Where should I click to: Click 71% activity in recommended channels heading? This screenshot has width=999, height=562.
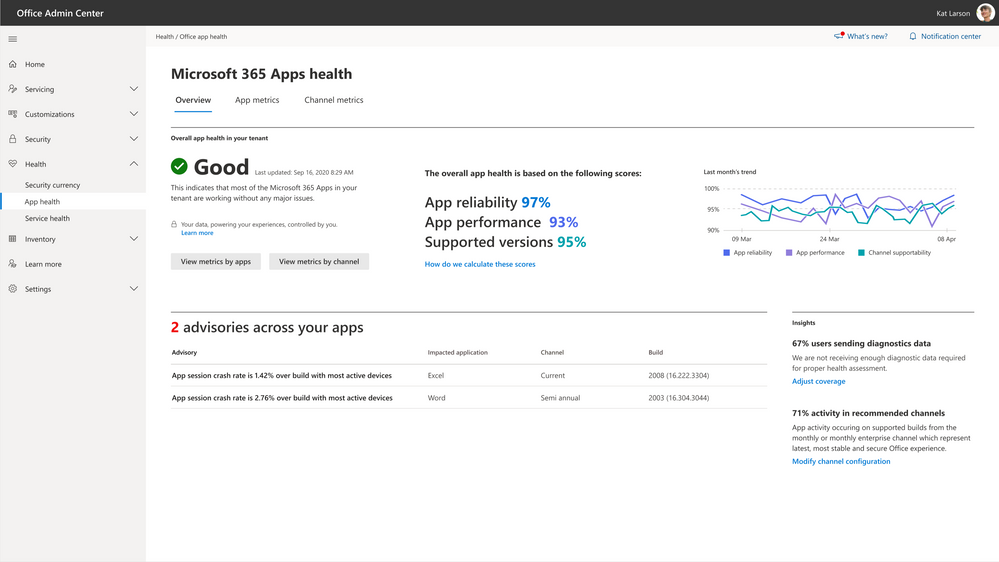tap(868, 413)
